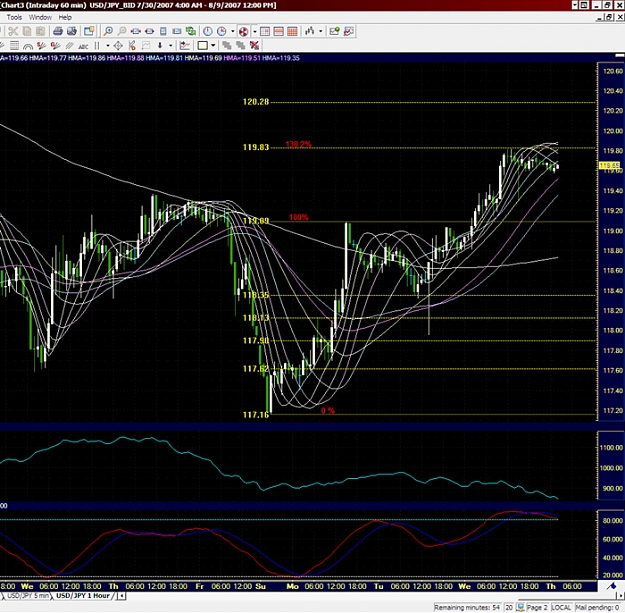Click the chart with trendline icon

pos(185,45)
